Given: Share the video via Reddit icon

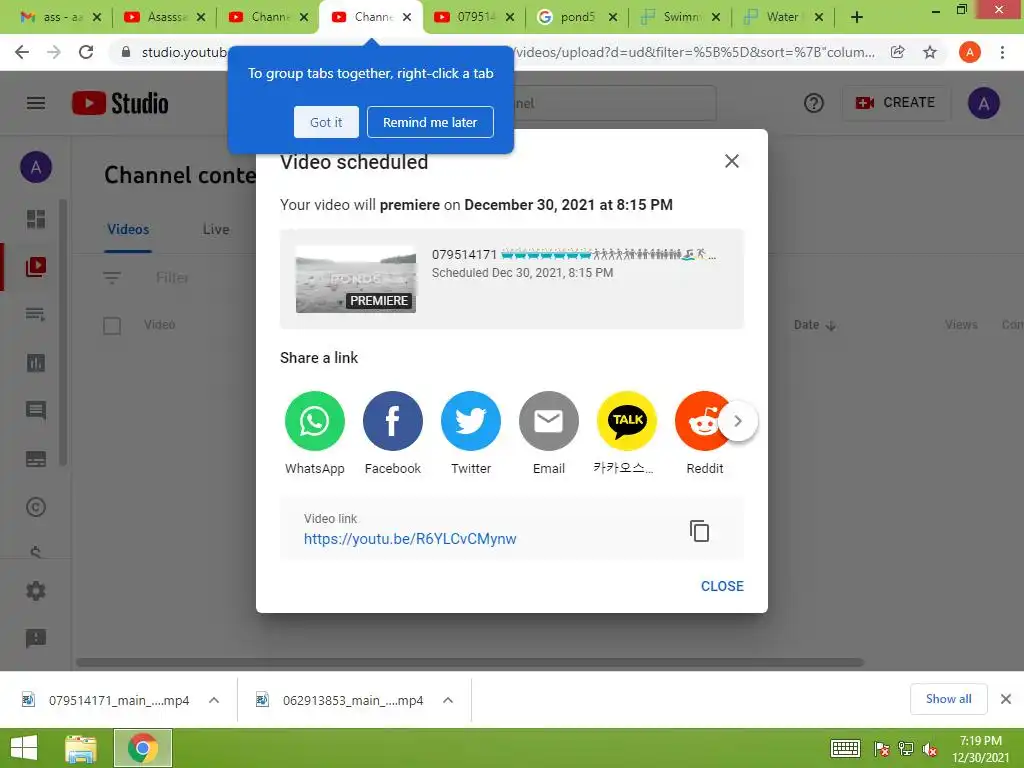Looking at the screenshot, I should click(x=699, y=421).
